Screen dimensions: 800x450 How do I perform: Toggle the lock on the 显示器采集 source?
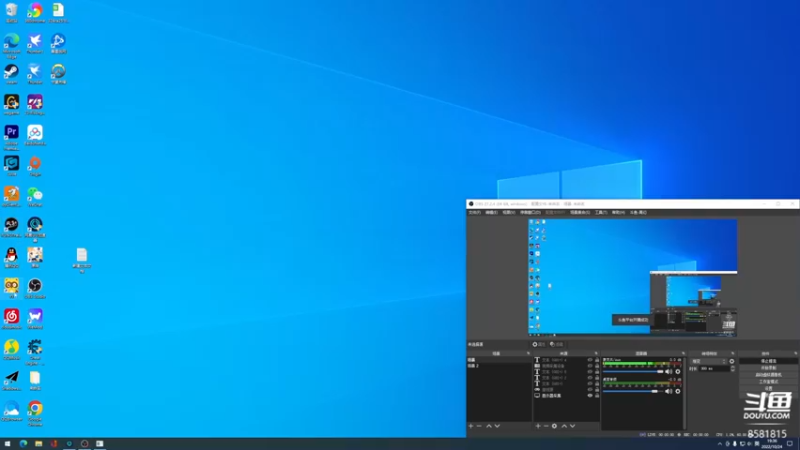(x=597, y=395)
